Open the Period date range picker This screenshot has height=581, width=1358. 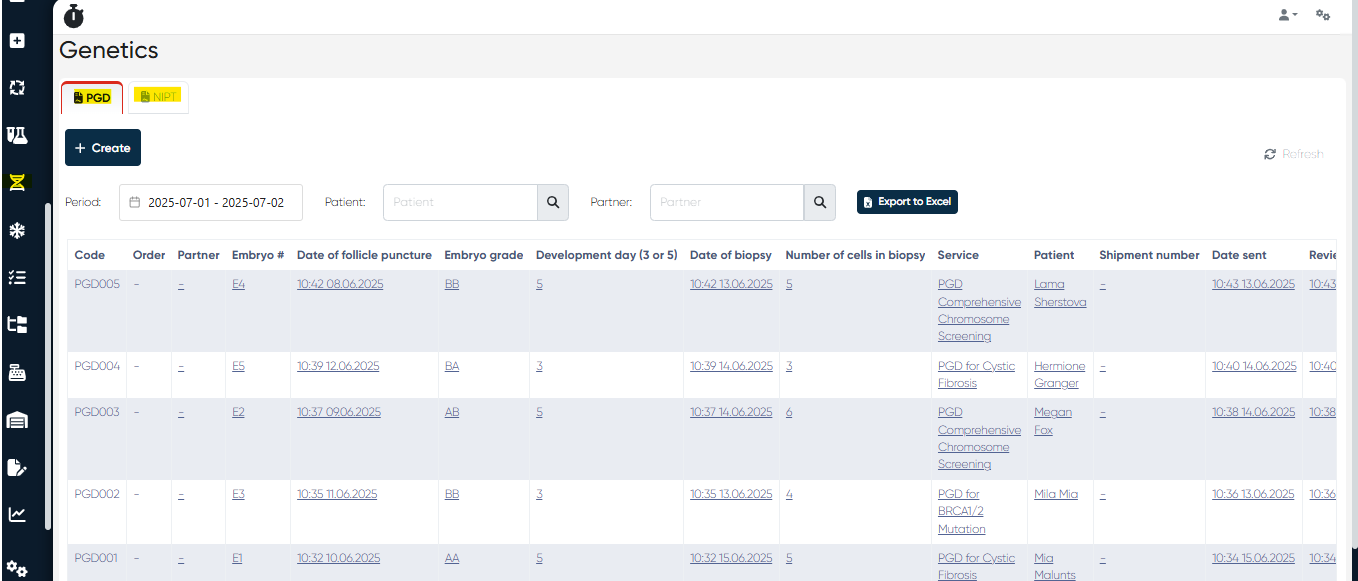click(x=211, y=202)
